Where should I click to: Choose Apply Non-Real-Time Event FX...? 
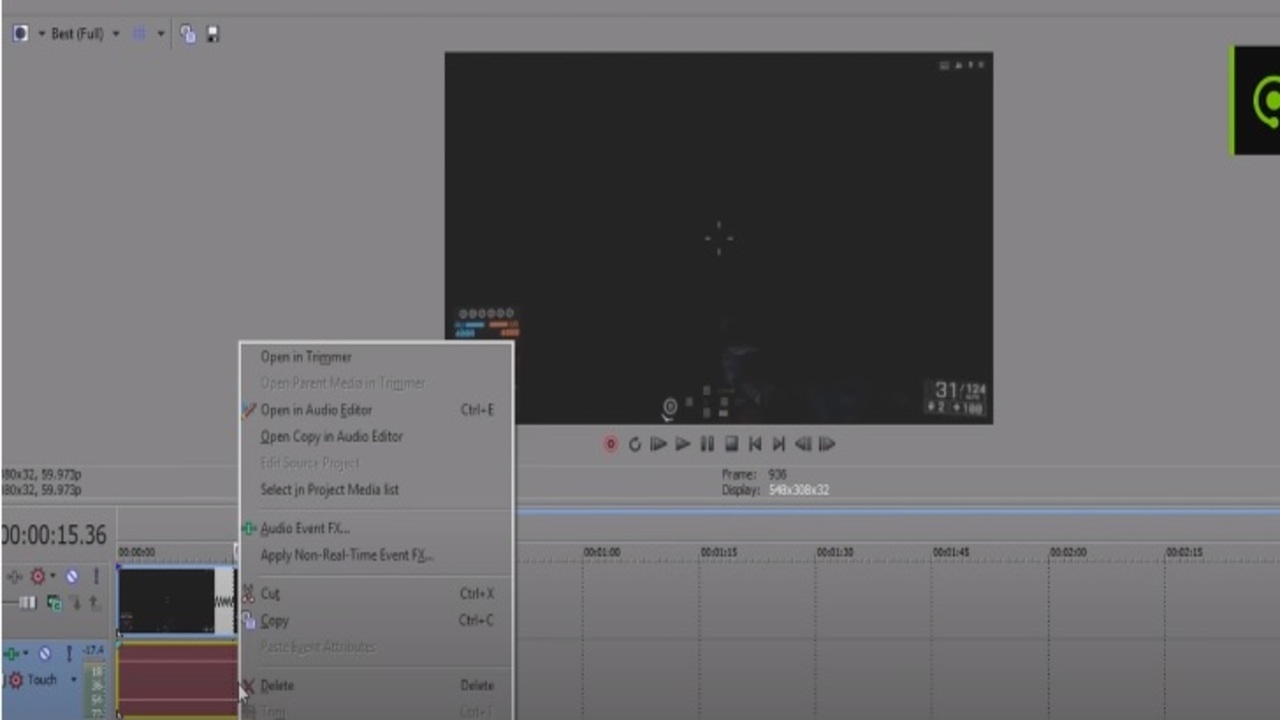click(376, 555)
